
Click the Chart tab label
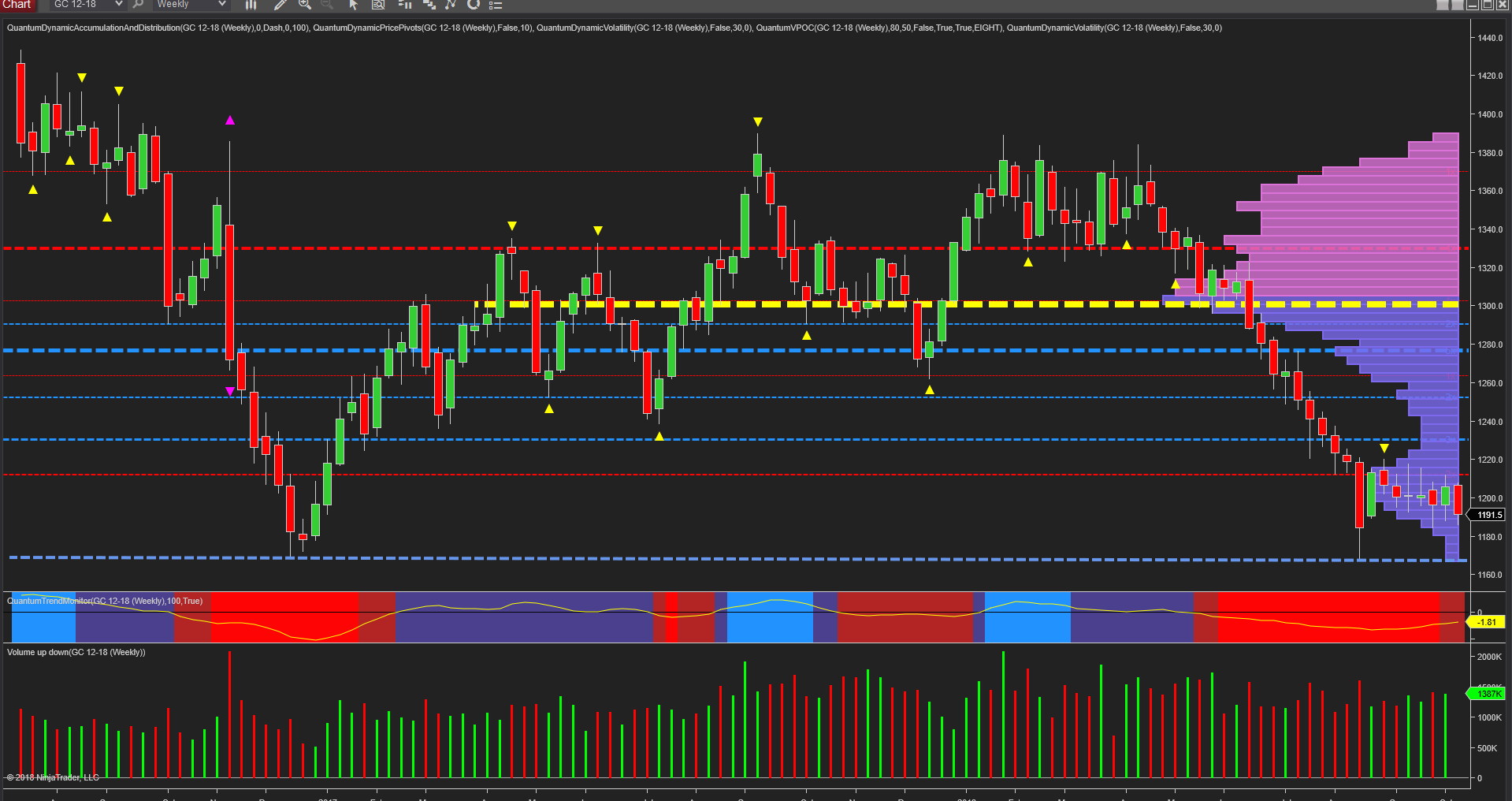pyautogui.click(x=17, y=5)
